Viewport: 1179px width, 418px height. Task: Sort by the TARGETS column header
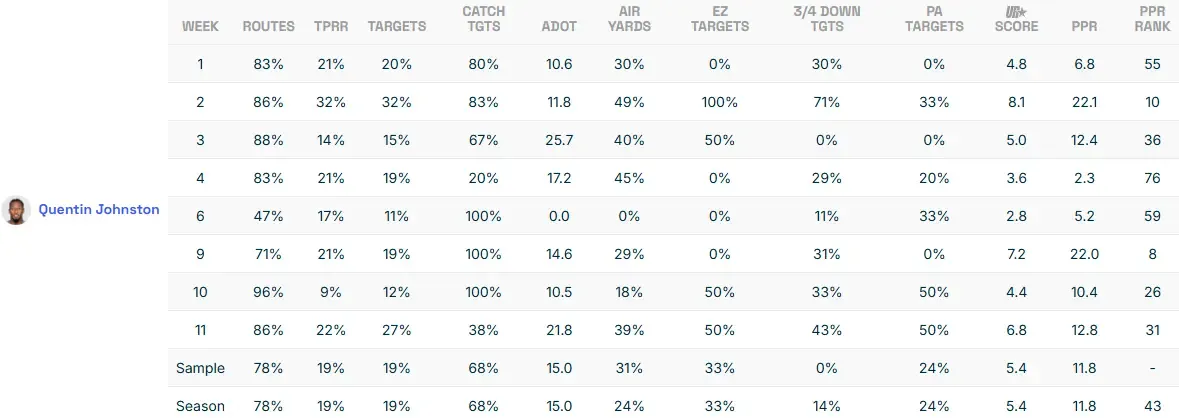click(x=396, y=27)
